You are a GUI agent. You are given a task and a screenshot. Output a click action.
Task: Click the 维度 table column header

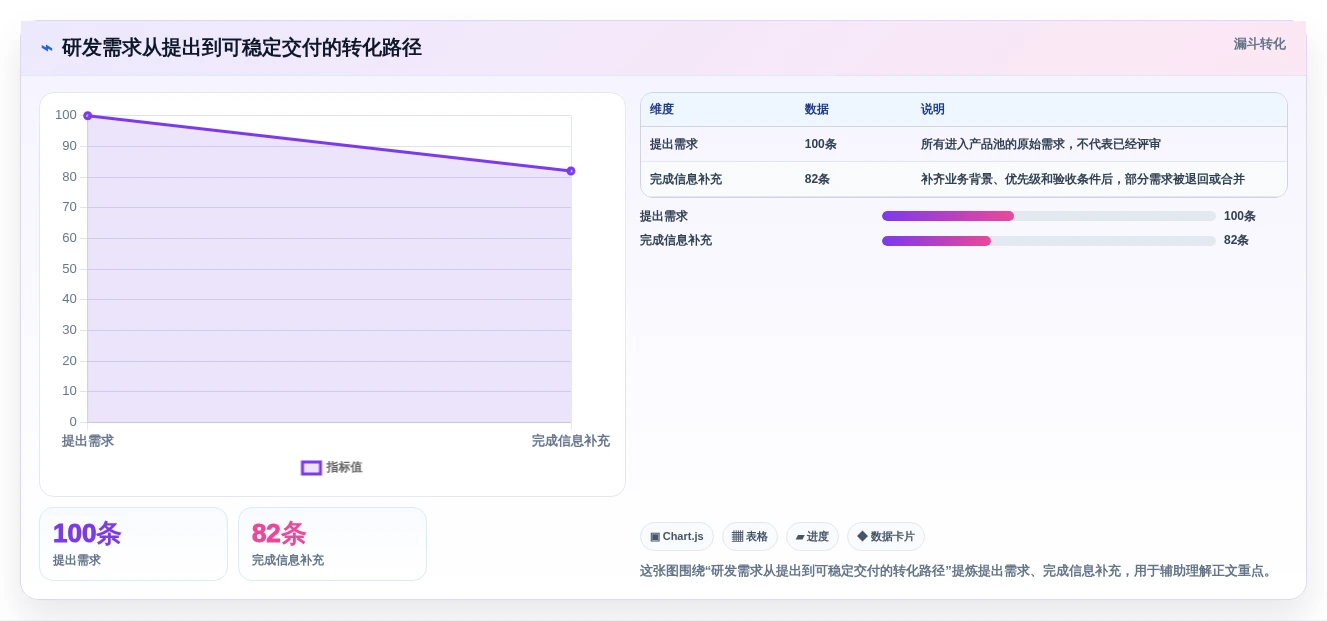coord(662,109)
